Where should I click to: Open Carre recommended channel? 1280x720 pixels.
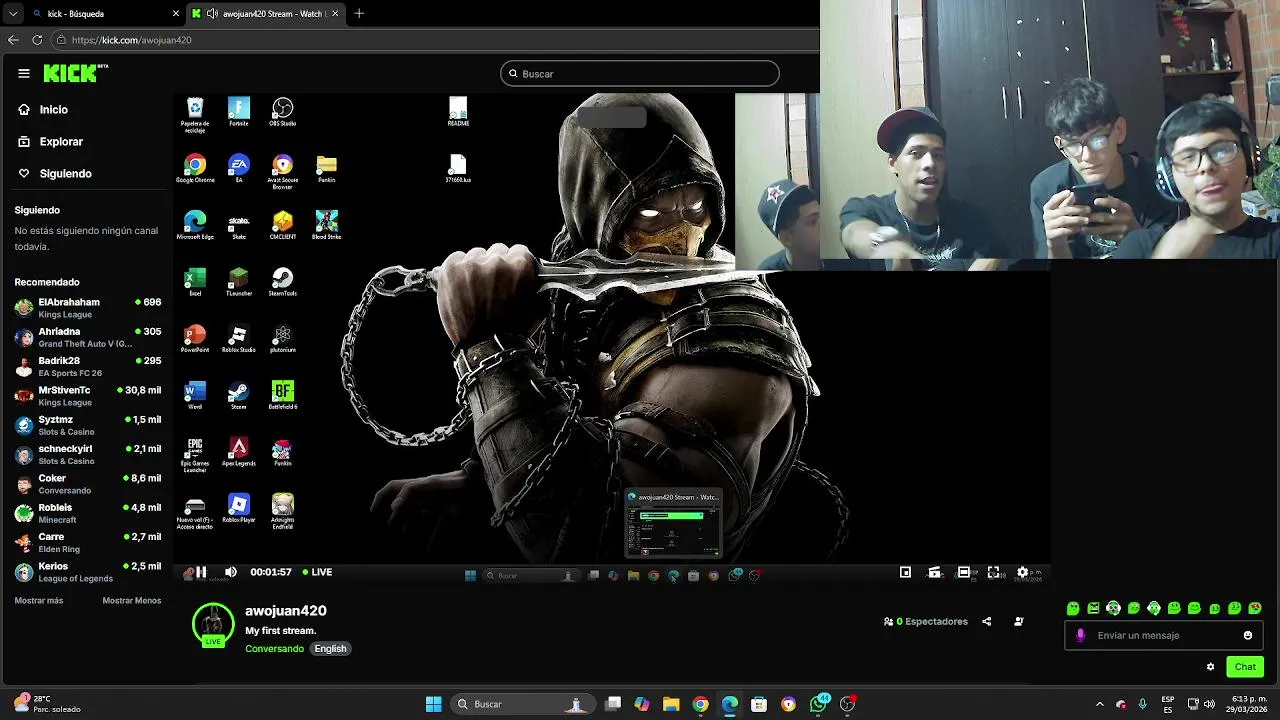(88, 542)
